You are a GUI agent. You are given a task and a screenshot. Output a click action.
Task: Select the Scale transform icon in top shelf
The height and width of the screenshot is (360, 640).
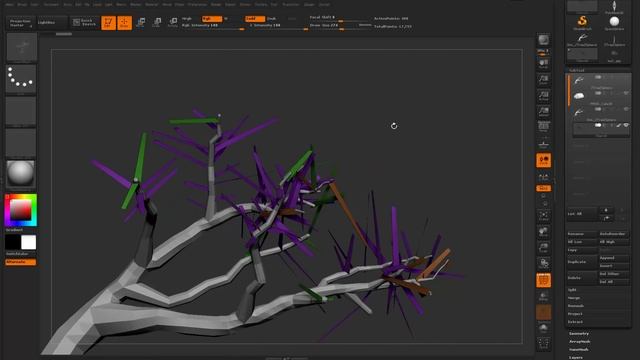pos(157,22)
